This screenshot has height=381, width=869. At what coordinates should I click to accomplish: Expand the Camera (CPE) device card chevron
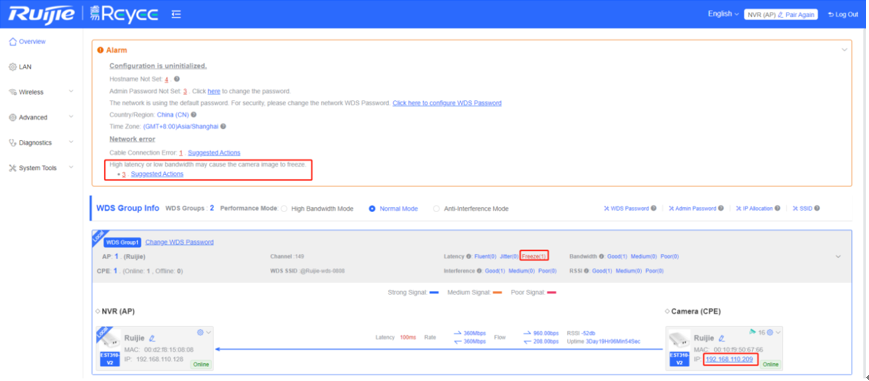tap(778, 332)
